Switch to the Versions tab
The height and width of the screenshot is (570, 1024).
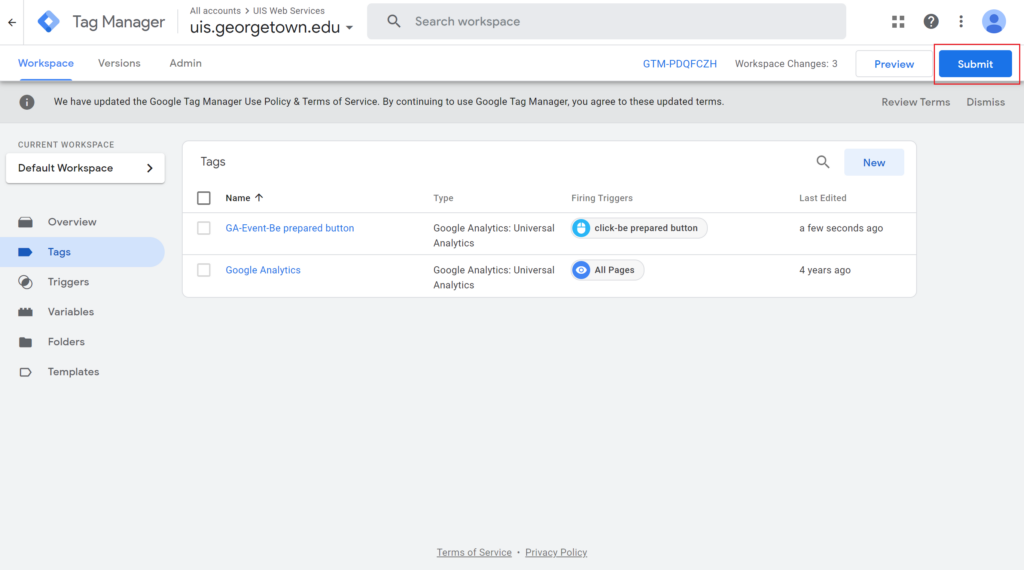[119, 63]
